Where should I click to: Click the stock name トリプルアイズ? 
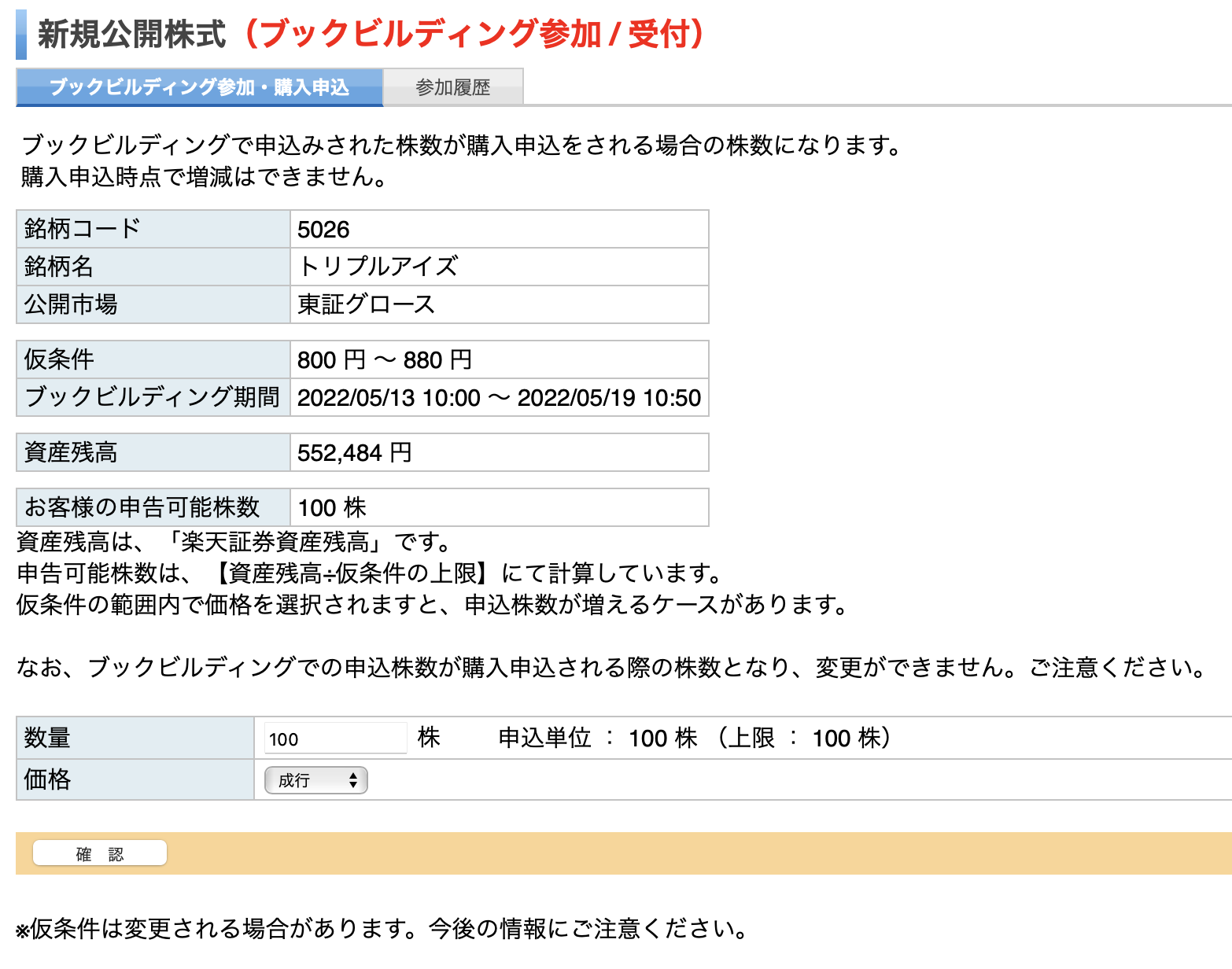378,267
